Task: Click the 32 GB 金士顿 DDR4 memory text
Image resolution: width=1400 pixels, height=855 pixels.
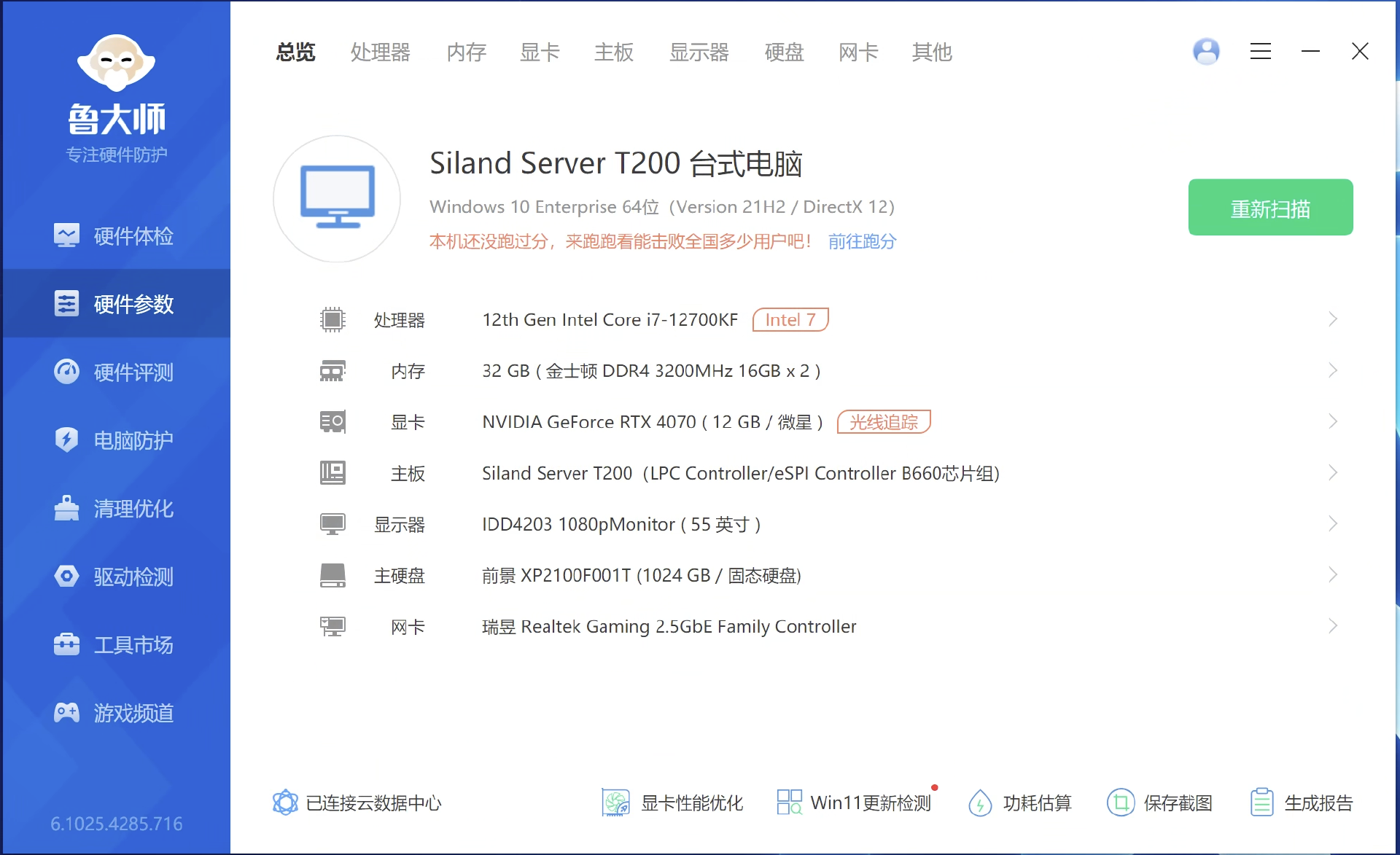Action: [x=651, y=371]
